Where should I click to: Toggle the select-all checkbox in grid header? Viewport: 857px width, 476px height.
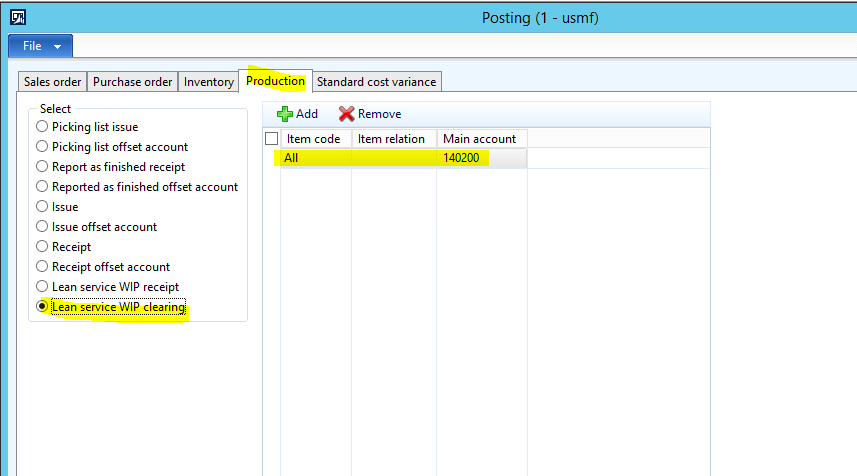tap(271, 139)
